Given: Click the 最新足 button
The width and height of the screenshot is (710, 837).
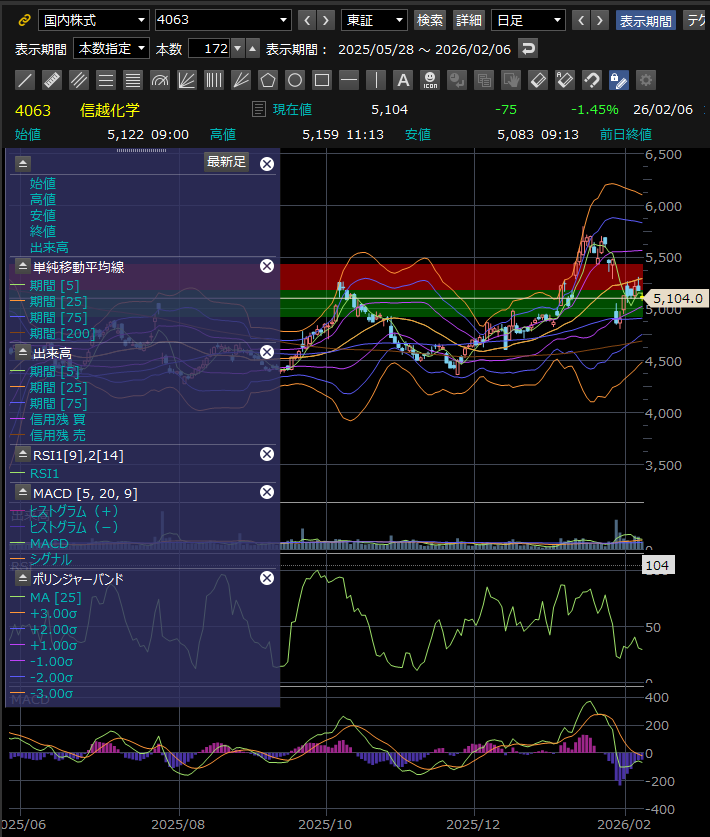Looking at the screenshot, I should pos(226,162).
